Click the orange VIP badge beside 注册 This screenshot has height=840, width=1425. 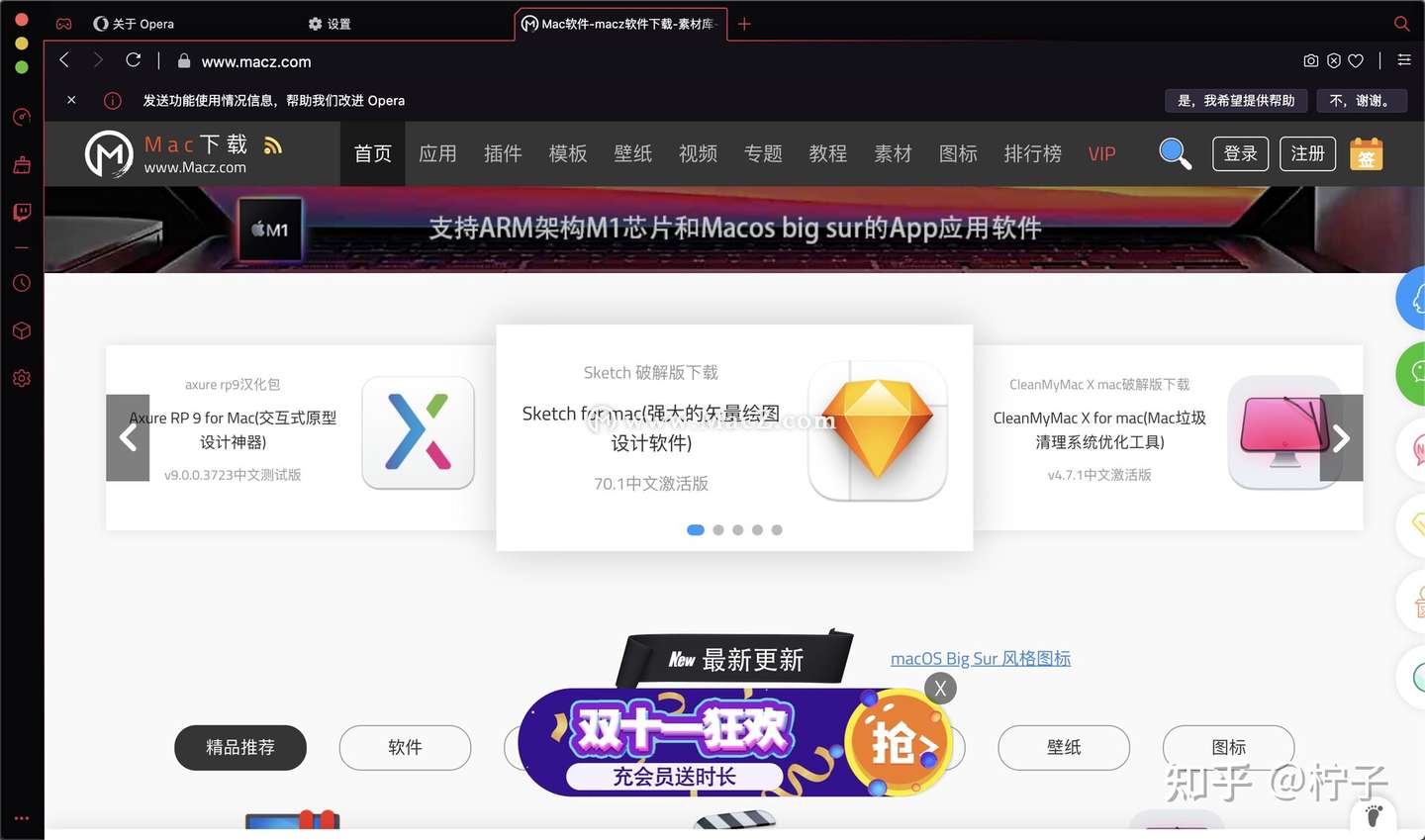[x=1367, y=154]
